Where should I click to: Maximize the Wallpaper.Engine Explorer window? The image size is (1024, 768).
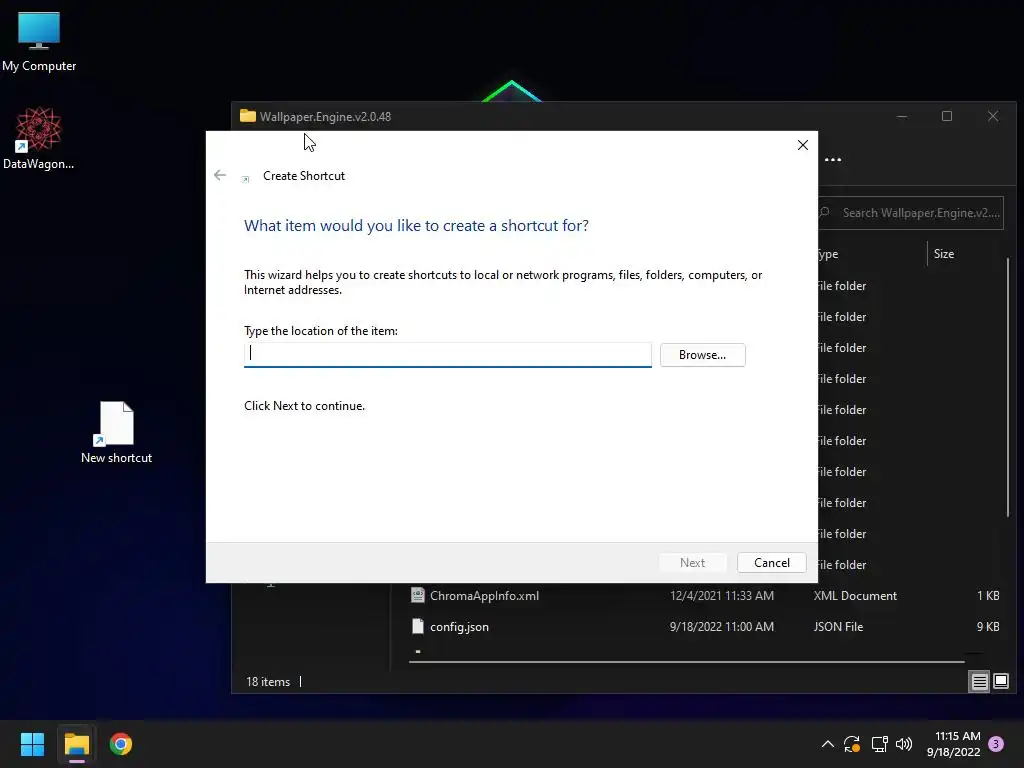click(947, 116)
